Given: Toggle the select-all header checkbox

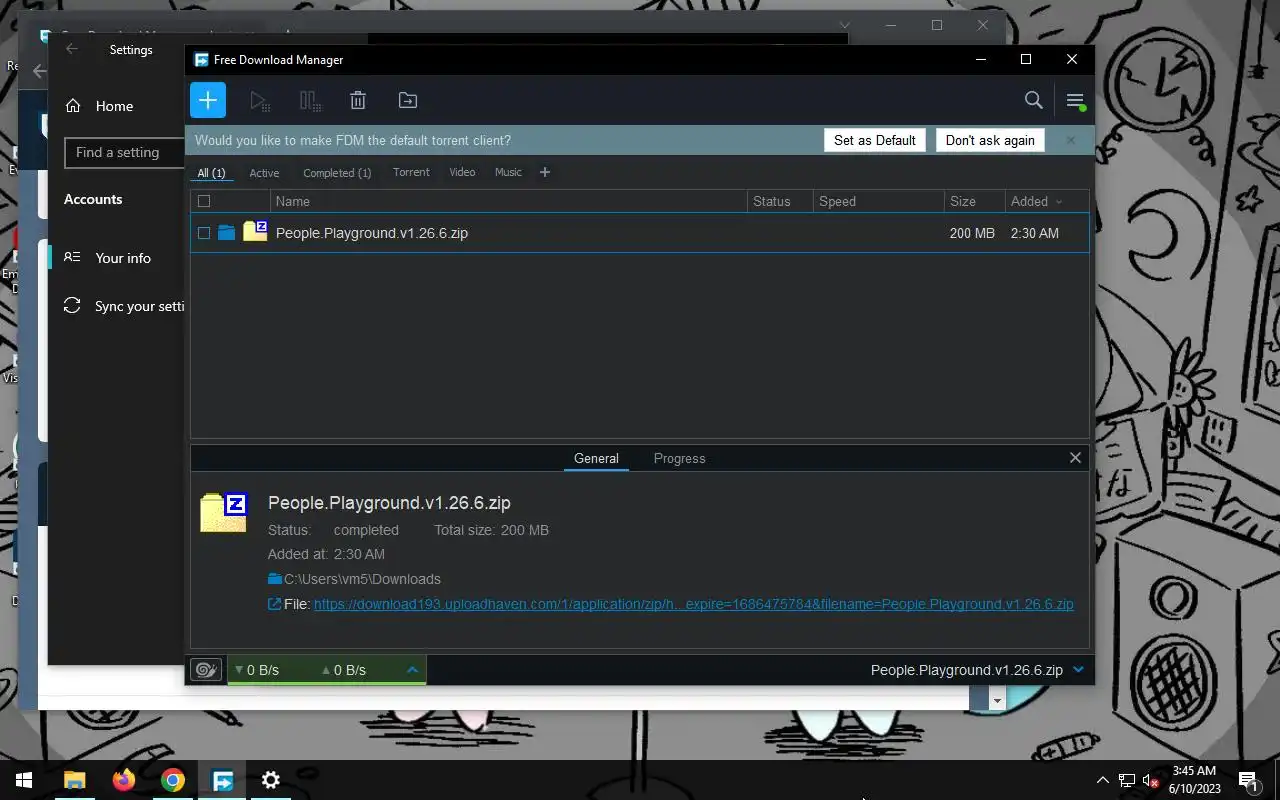Looking at the screenshot, I should click(204, 201).
